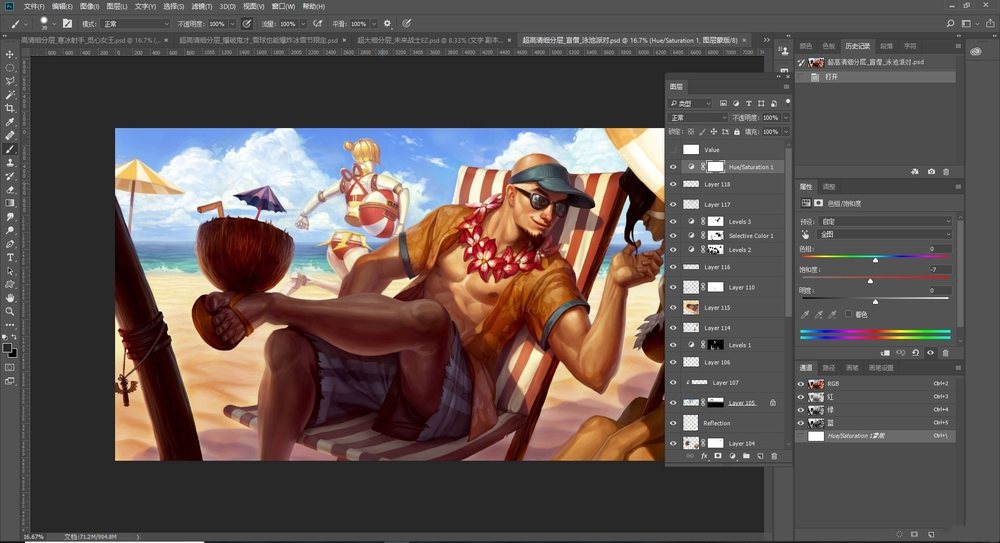
Task: Expand flow value dropdown arrow
Action: pos(302,24)
